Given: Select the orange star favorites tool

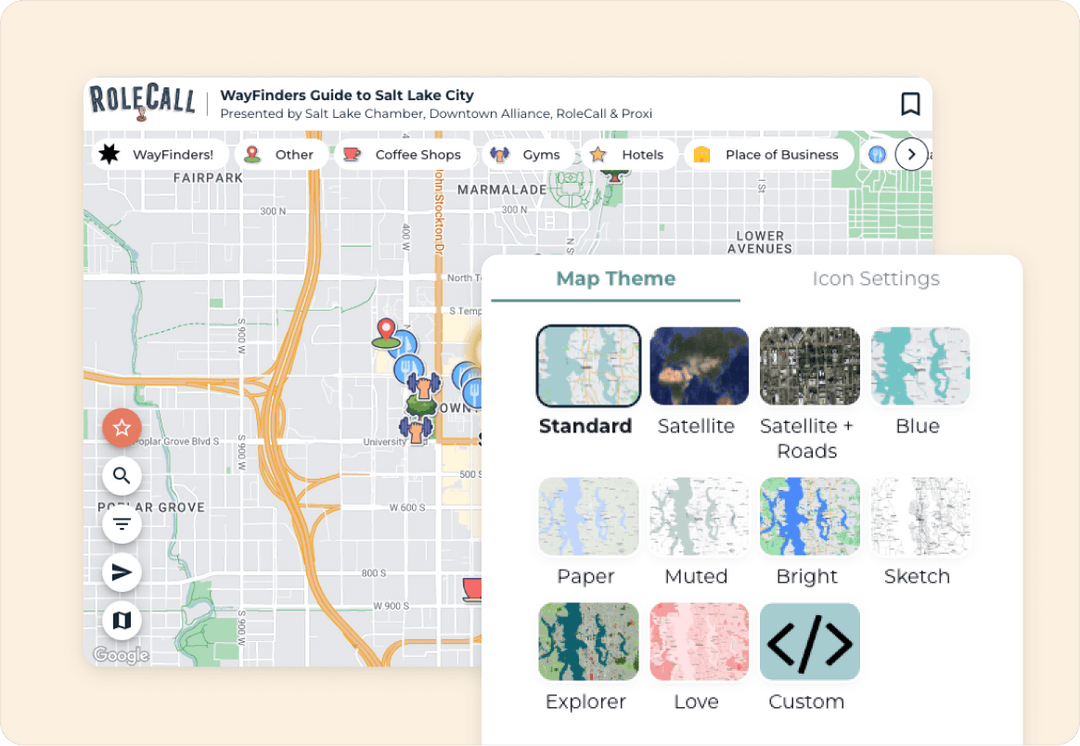Looking at the screenshot, I should click(121, 428).
